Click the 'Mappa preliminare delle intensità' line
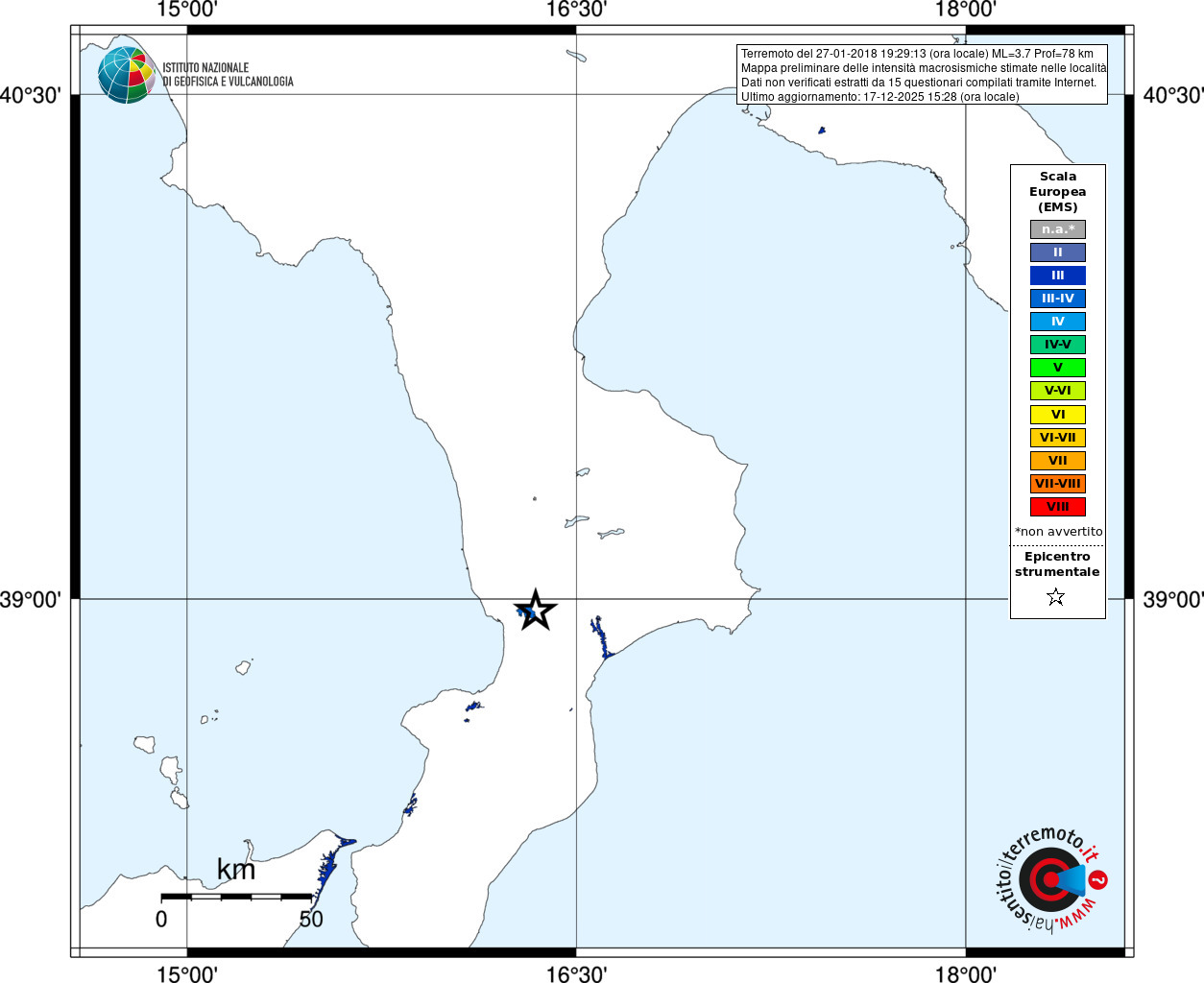 (923, 68)
